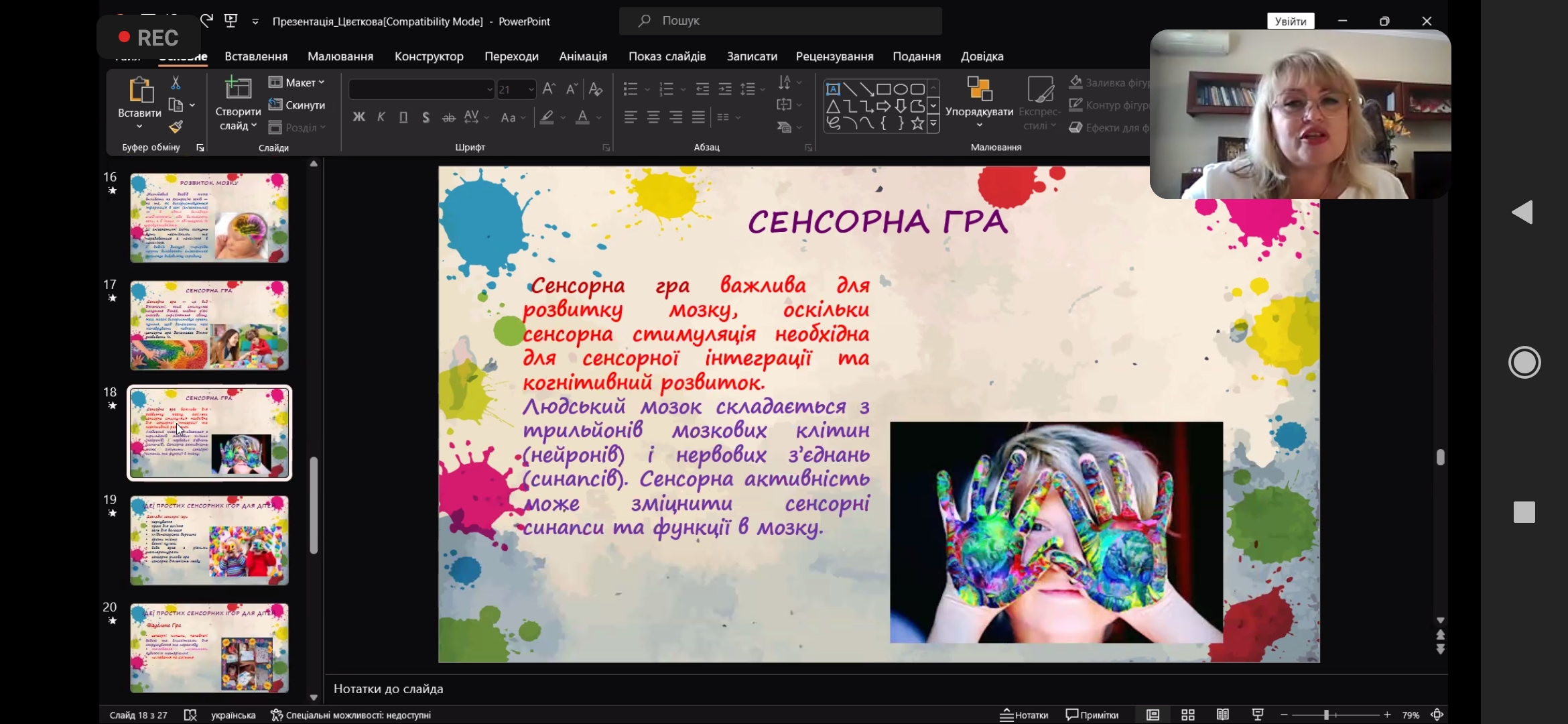The height and width of the screenshot is (724, 1568).
Task: Open the Переходи ribbon tab
Action: [511, 56]
